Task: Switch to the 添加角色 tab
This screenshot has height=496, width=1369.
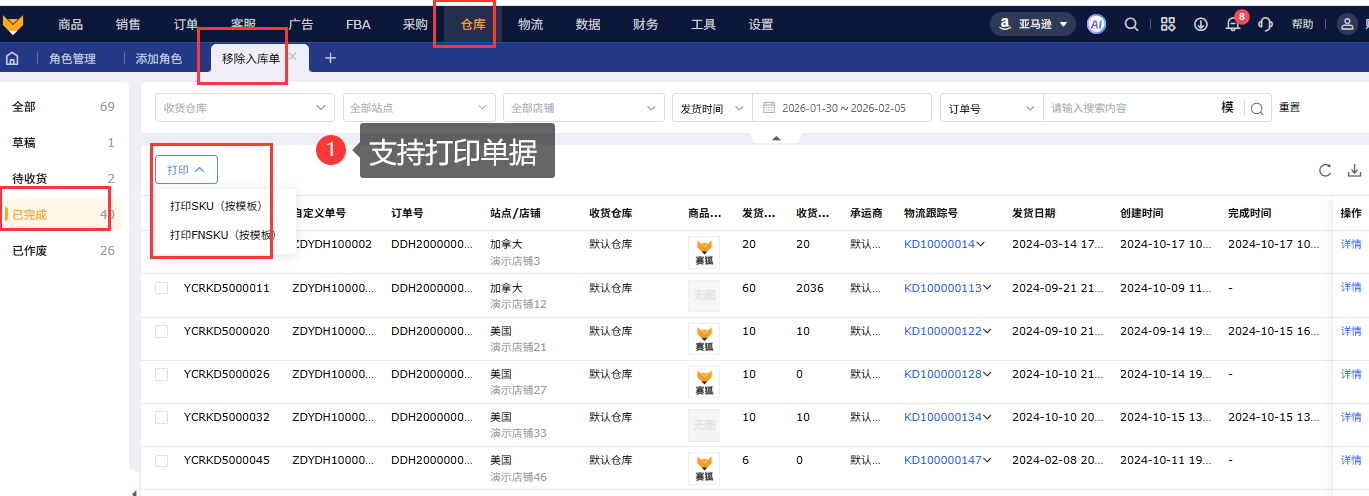Action: [x=159, y=59]
